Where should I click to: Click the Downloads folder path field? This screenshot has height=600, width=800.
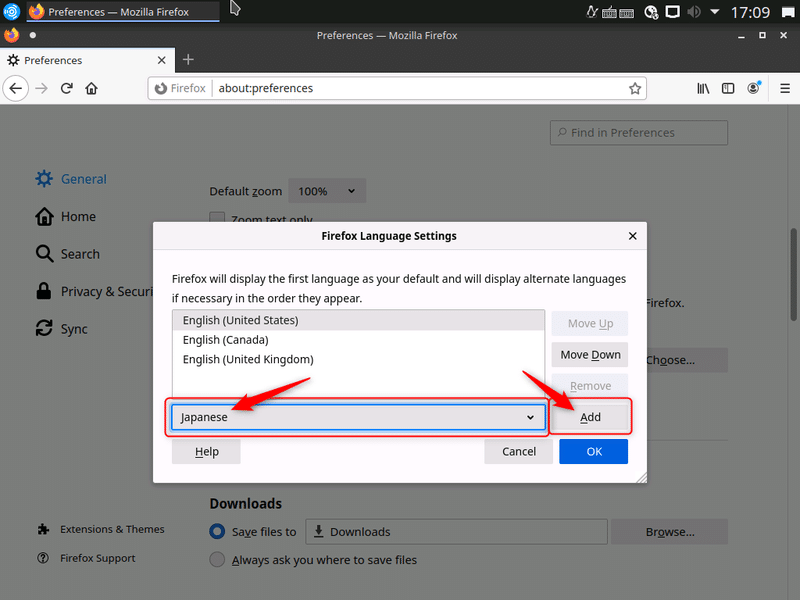pos(457,532)
